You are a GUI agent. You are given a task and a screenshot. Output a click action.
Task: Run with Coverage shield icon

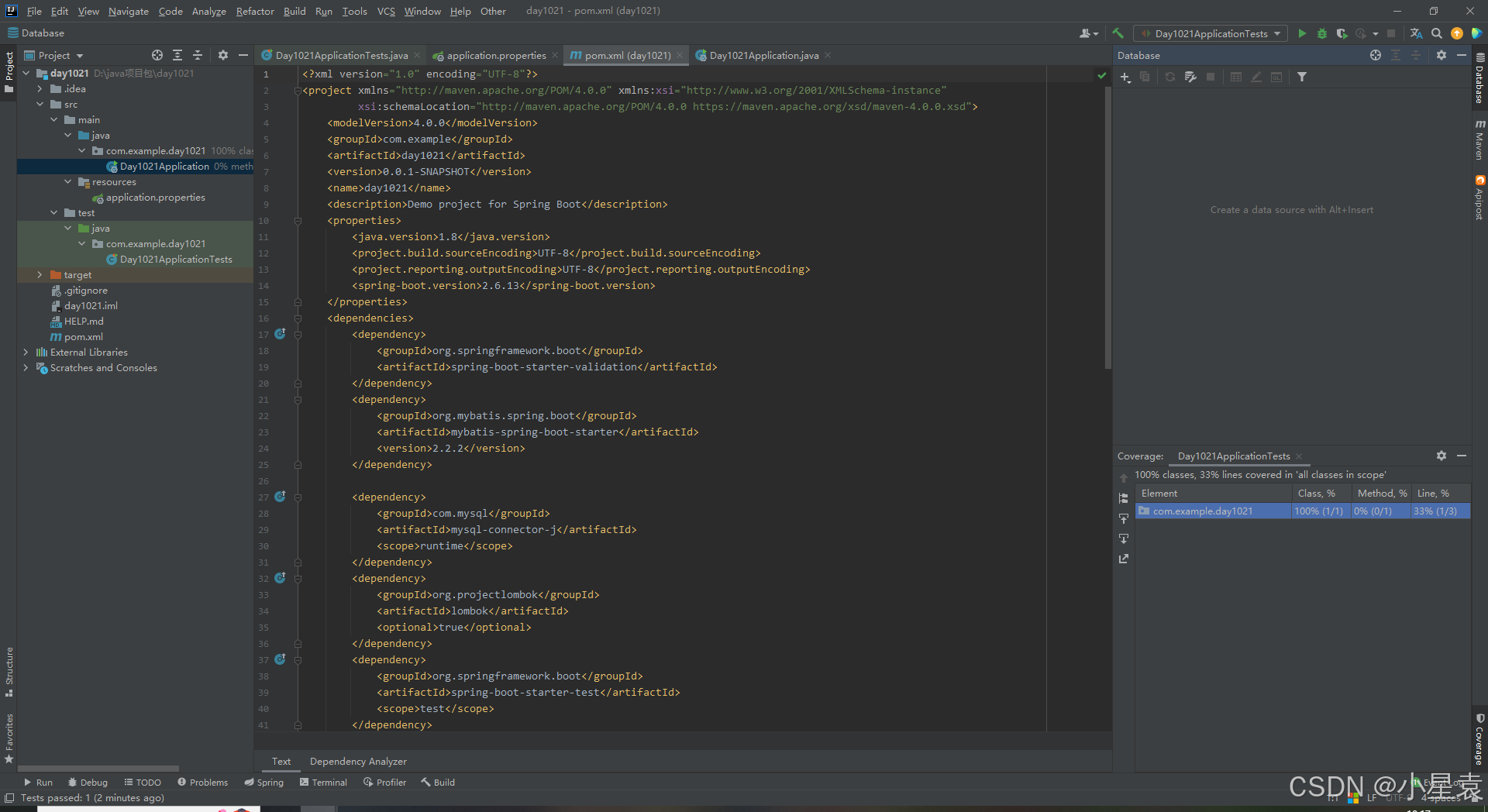[1342, 33]
